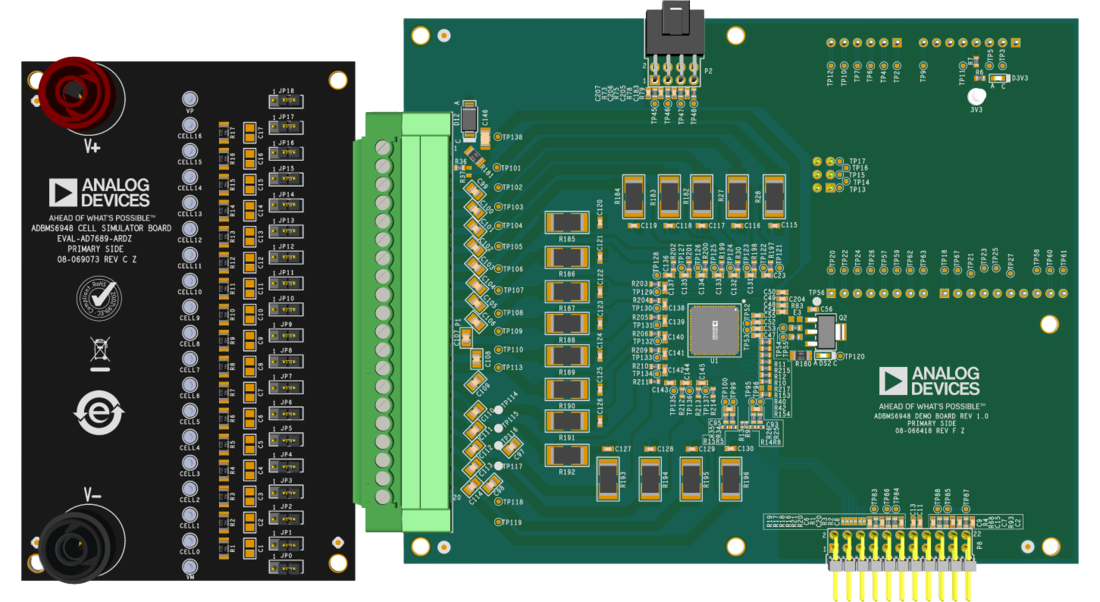
Task: Click the Analog Devices logo on green board
Action: 929,381
